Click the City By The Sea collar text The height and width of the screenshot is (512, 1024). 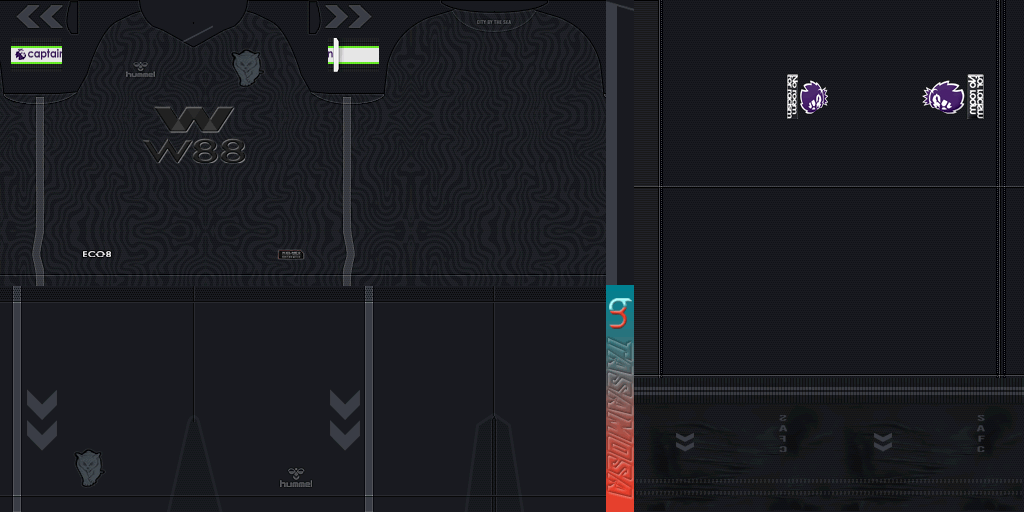[x=495, y=17]
